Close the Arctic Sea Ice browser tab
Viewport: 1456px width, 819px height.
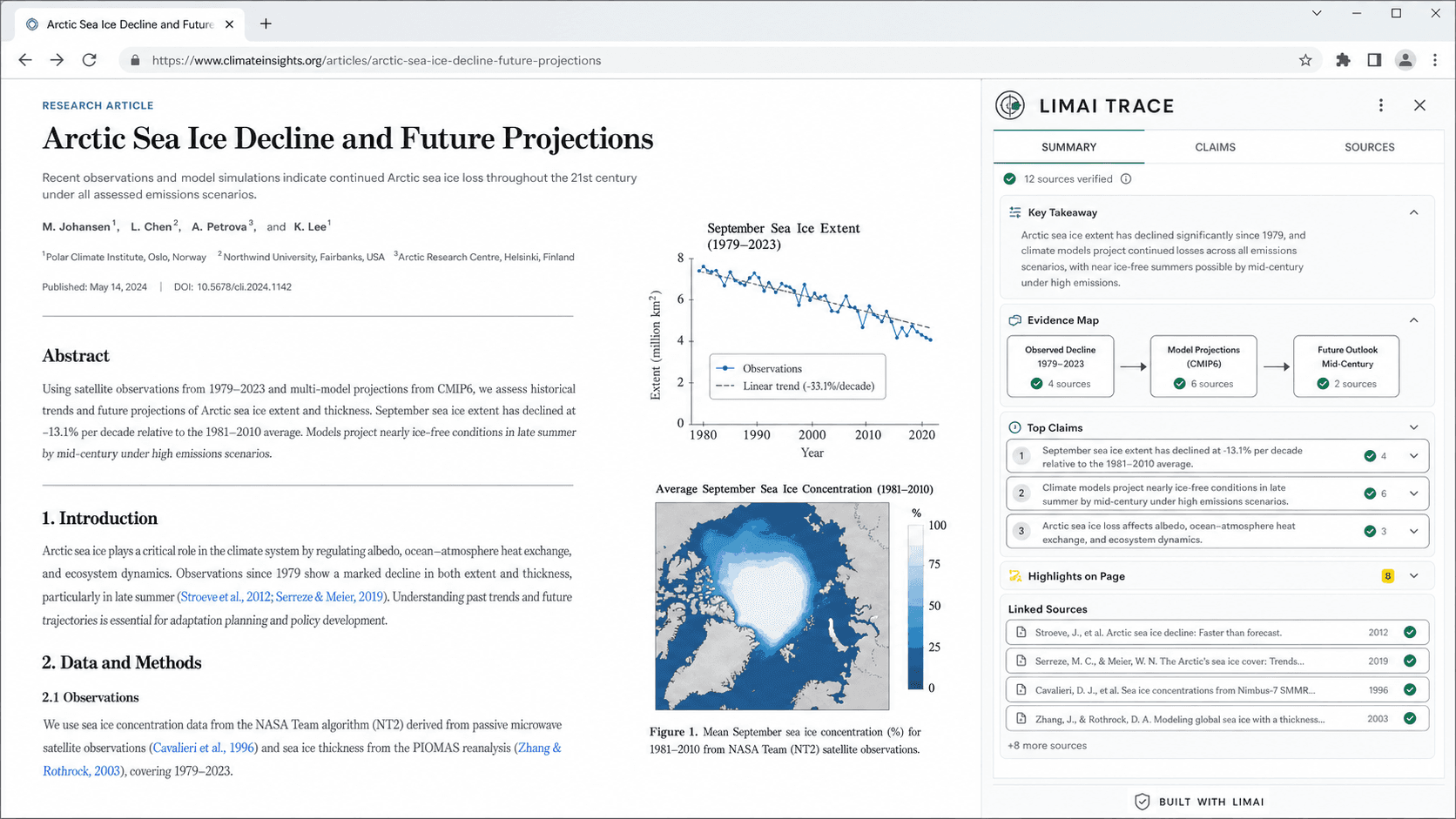229,24
